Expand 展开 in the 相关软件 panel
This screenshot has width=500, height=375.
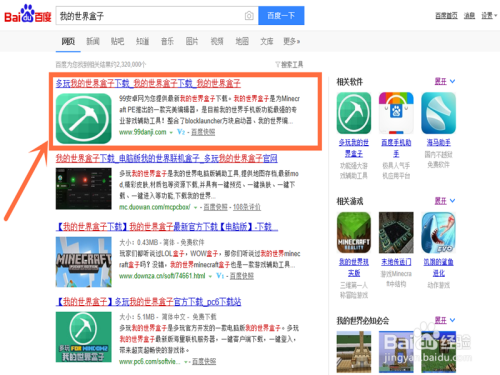click(x=445, y=81)
